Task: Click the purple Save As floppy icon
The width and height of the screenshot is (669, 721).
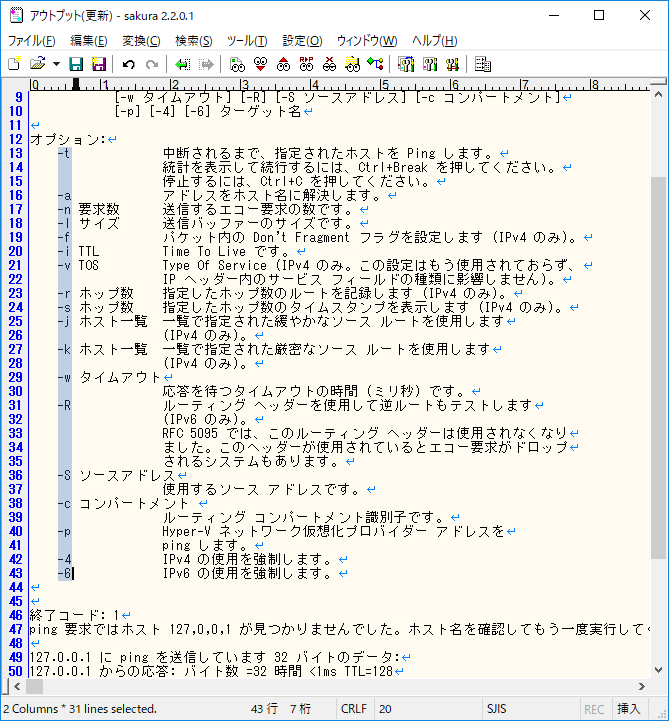Action: point(99,64)
